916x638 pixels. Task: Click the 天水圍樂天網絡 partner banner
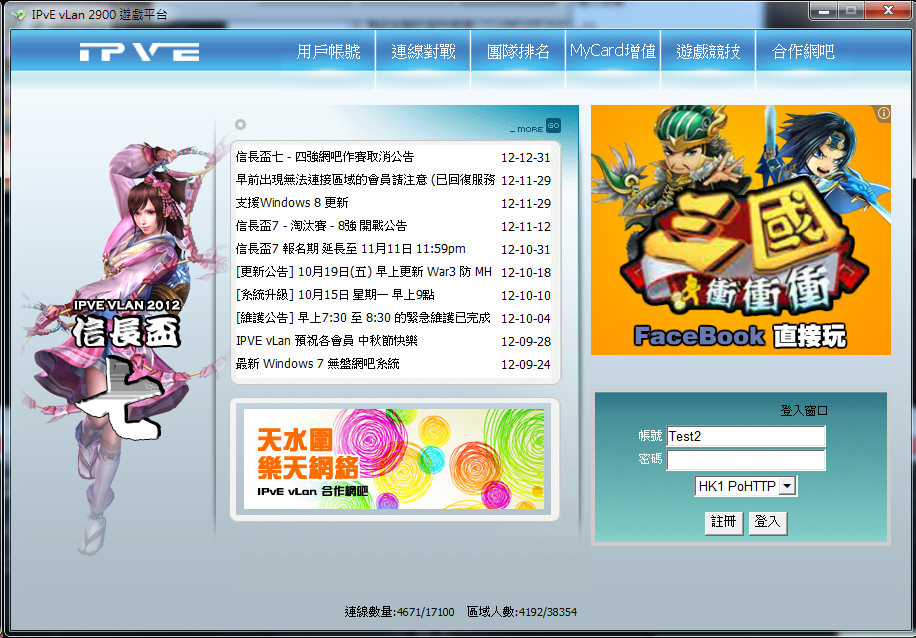click(394, 459)
